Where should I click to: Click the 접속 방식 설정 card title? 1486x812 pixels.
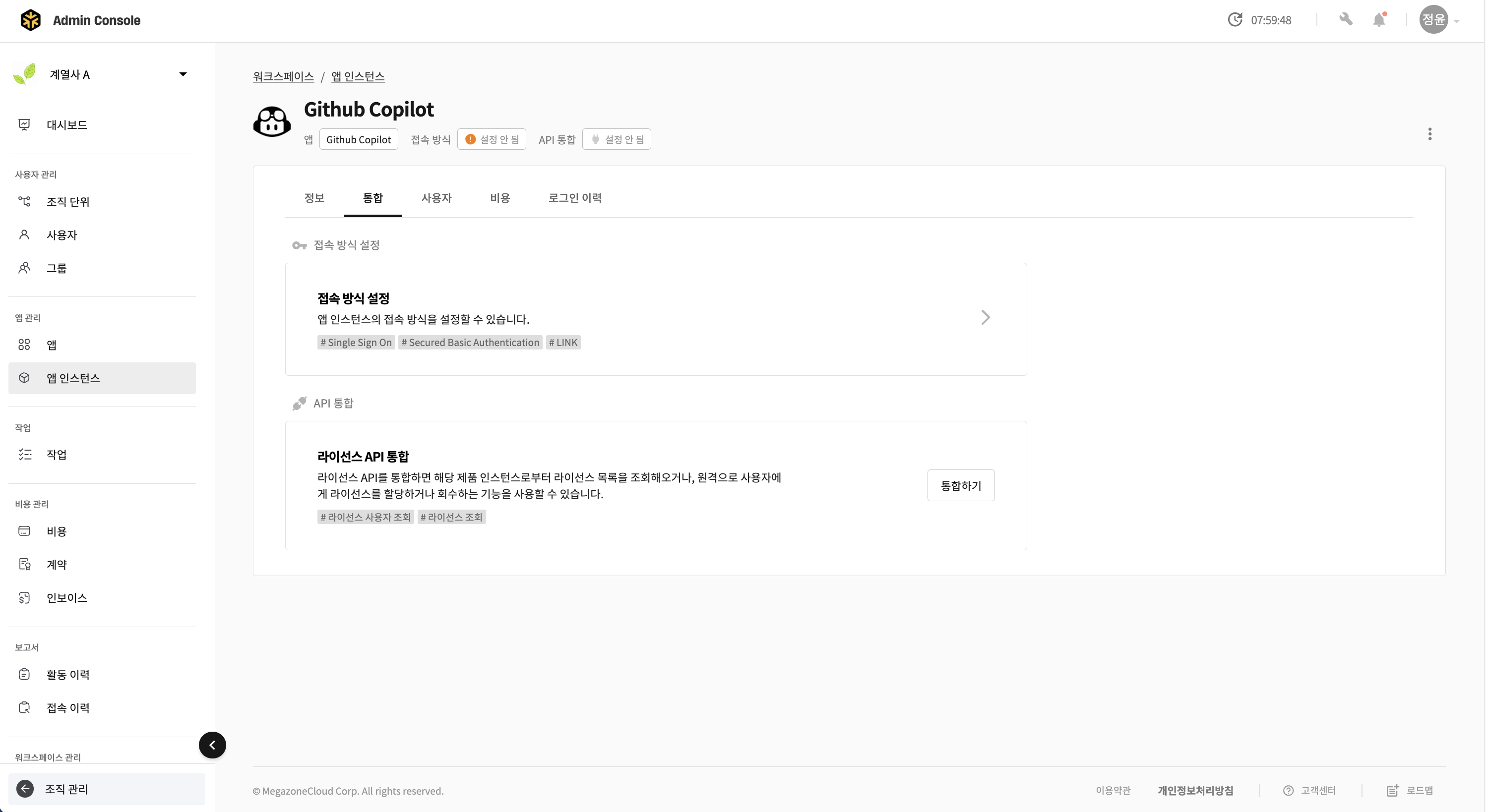coord(353,298)
